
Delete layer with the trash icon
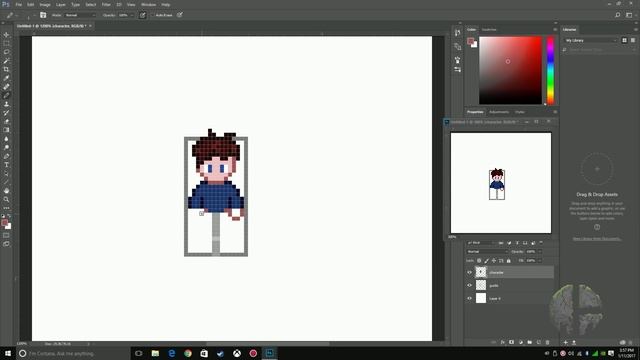[547, 342]
